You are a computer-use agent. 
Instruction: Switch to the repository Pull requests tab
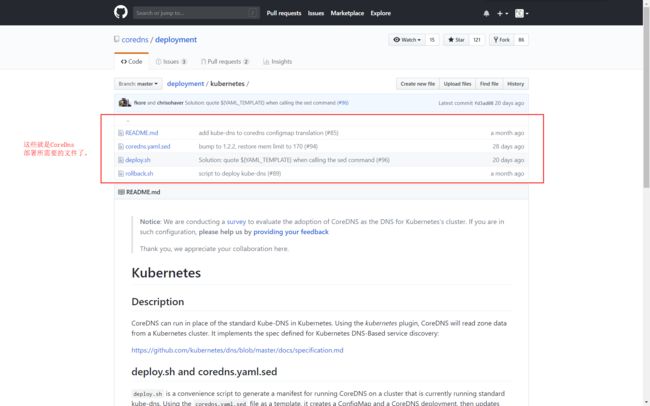225,61
